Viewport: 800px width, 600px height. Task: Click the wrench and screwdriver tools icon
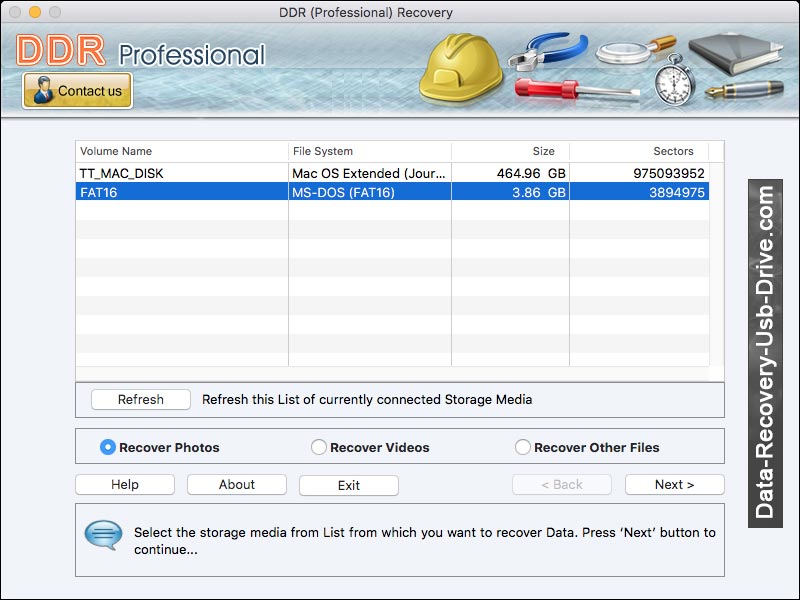550,65
